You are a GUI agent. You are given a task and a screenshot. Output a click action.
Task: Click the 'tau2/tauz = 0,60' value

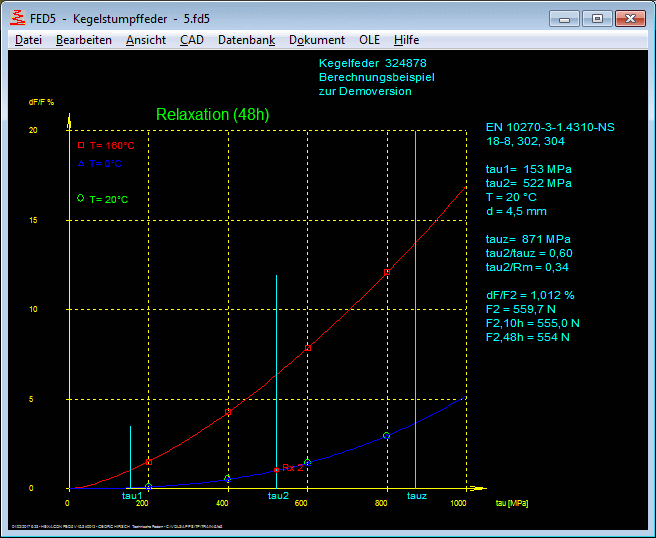pyautogui.click(x=529, y=253)
